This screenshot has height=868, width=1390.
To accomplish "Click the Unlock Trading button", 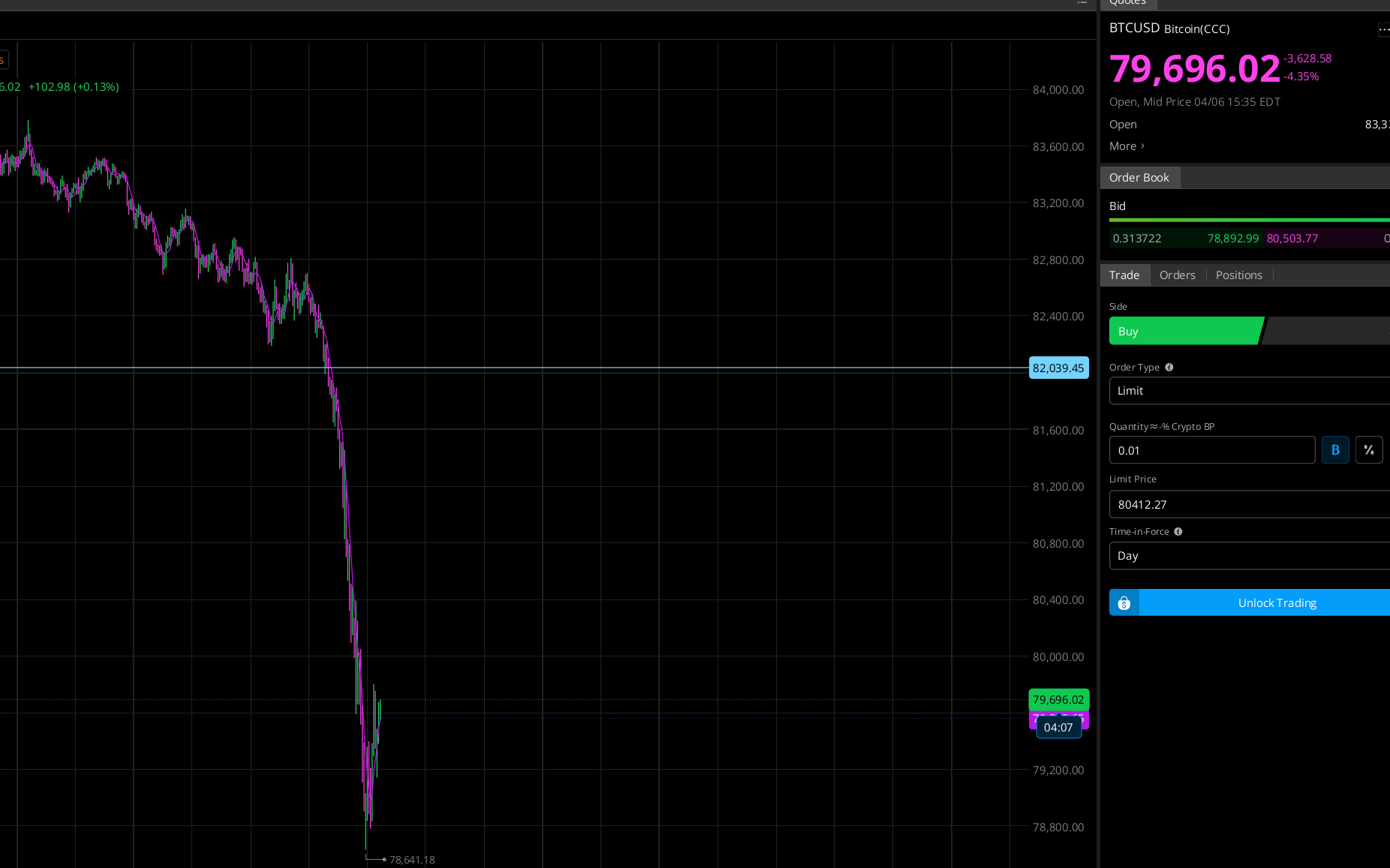I will click(1250, 603).
